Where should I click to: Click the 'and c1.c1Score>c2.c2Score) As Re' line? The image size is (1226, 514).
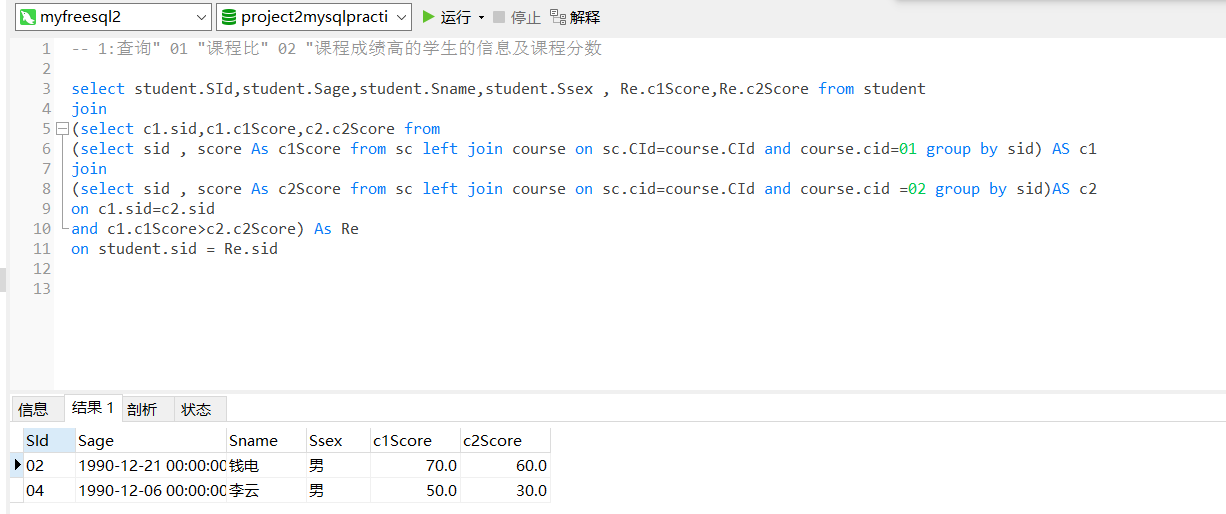click(215, 229)
